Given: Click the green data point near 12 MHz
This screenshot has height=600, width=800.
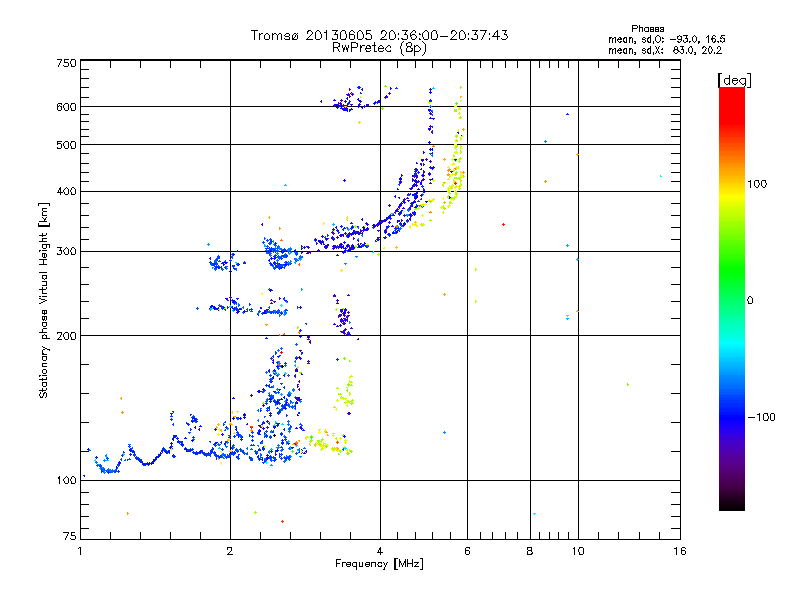Looking at the screenshot, I should point(628,384).
